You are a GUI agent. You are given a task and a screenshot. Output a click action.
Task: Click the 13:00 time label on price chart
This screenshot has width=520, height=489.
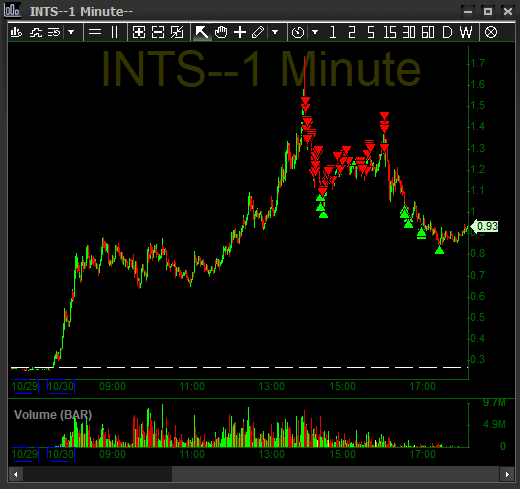(272, 386)
